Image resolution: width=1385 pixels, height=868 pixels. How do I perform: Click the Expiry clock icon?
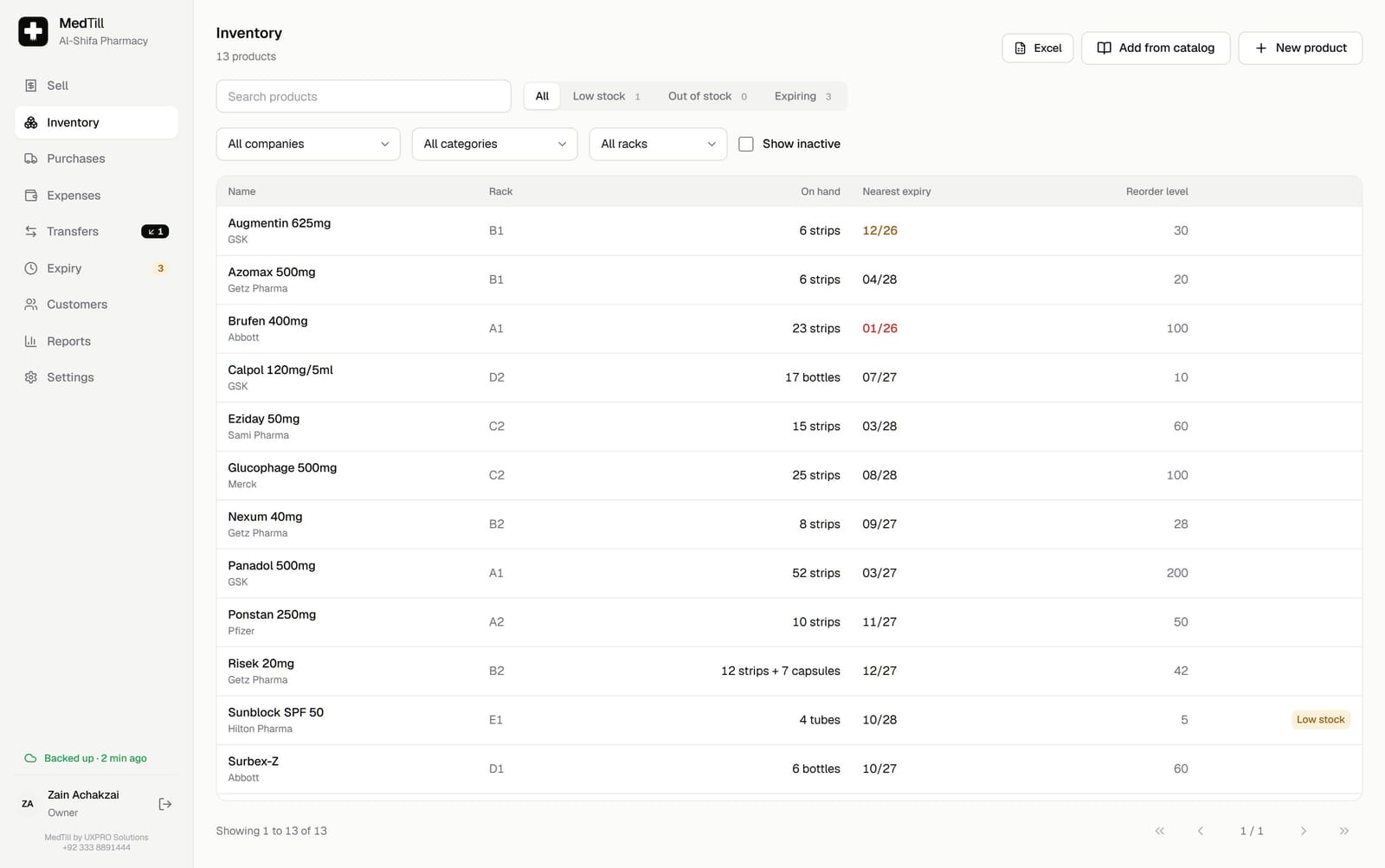[31, 268]
